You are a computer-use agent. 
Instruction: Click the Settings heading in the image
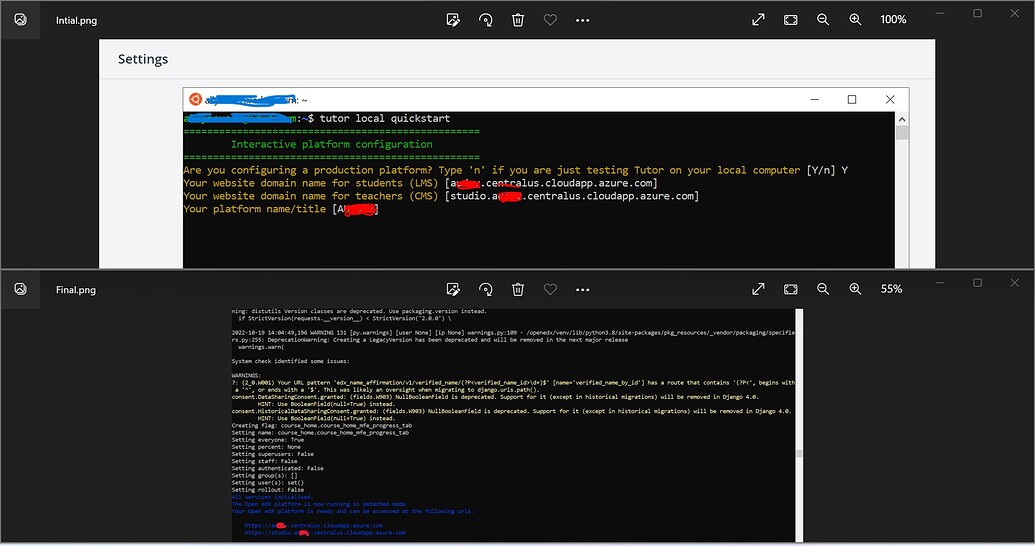[143, 59]
